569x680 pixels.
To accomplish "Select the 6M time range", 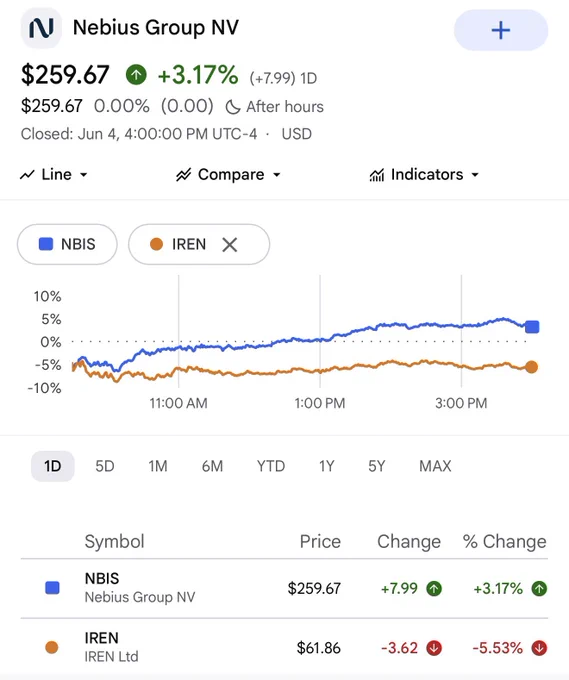I will point(212,466).
